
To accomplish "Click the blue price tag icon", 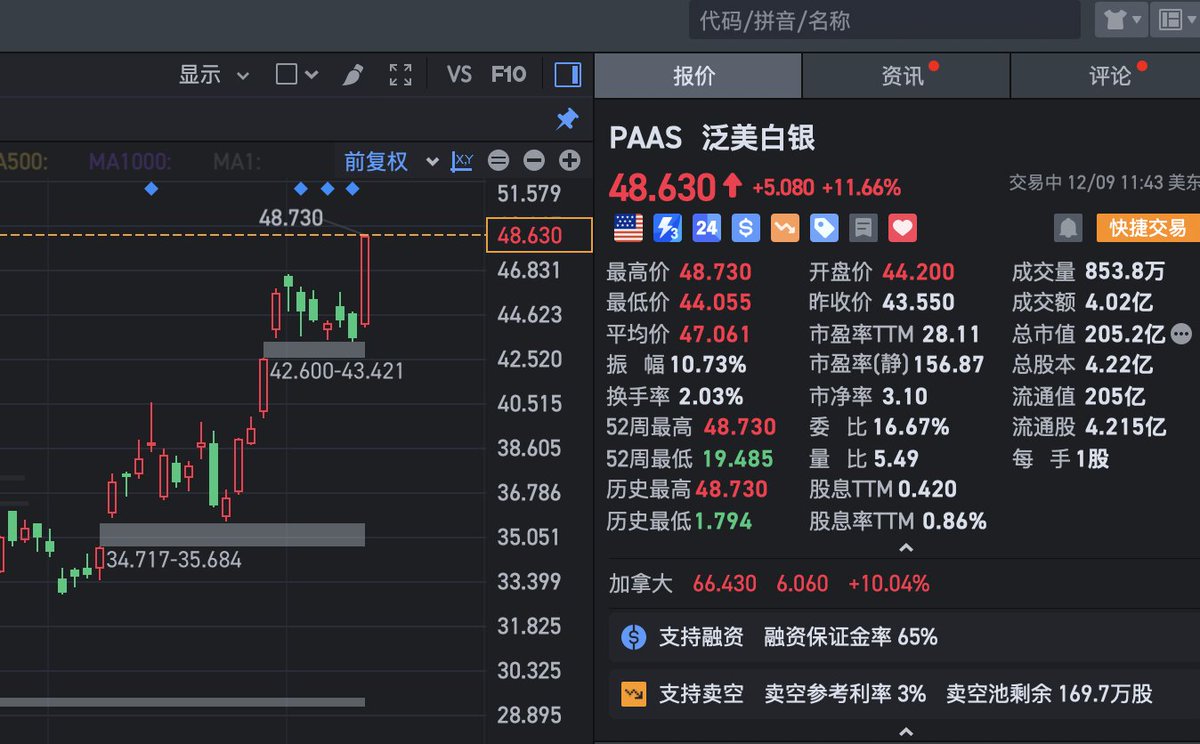I will point(824,229).
